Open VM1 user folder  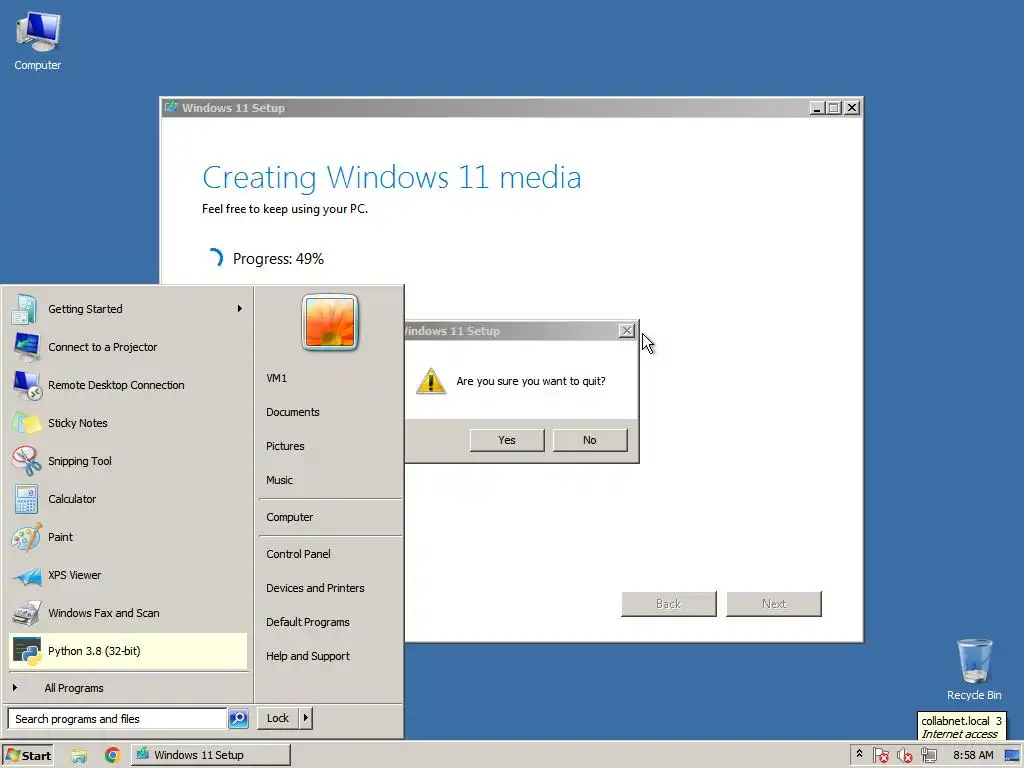coord(276,378)
